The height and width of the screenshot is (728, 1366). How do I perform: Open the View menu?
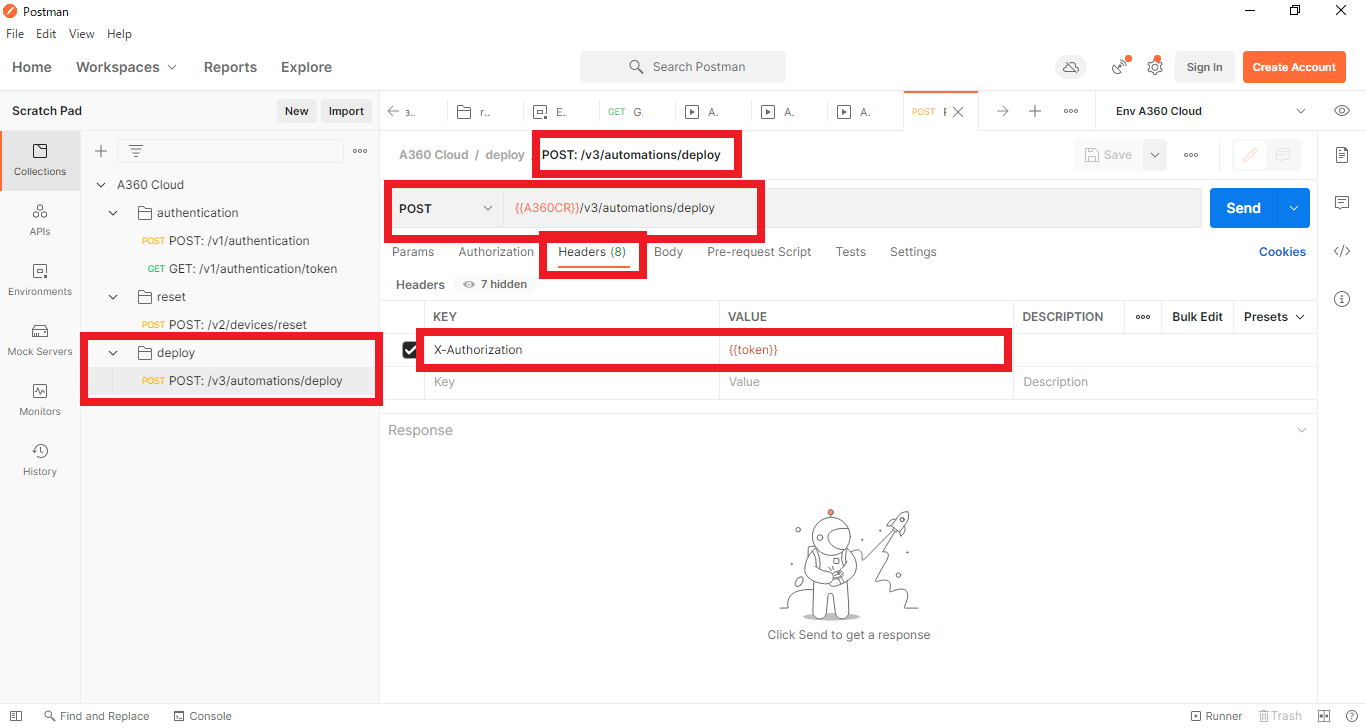coord(82,34)
